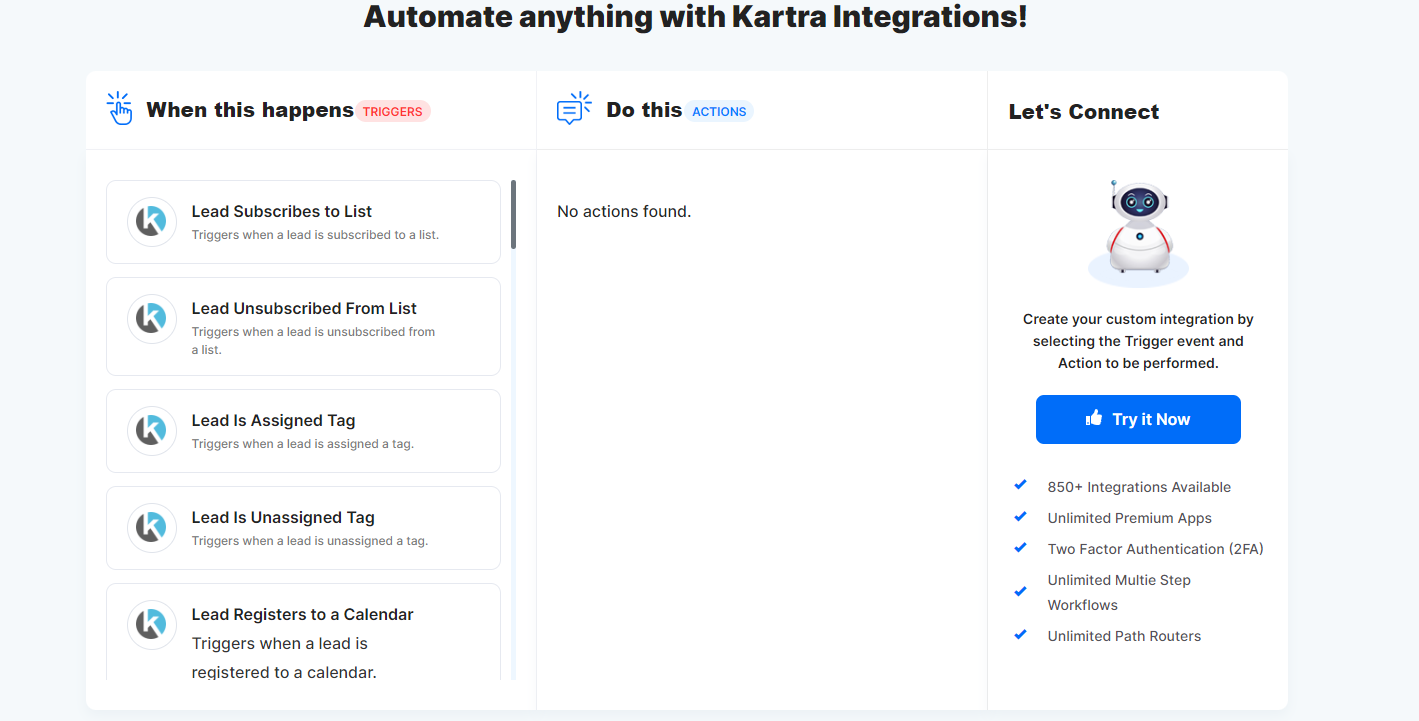Click 'Triggers when a lead is registered to a calendar.'
The width and height of the screenshot is (1419, 721).
(284, 658)
